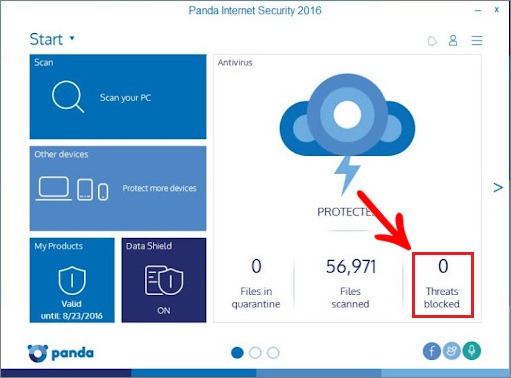Click the My Products shield icon
Image resolution: width=511 pixels, height=378 pixels.
72,280
